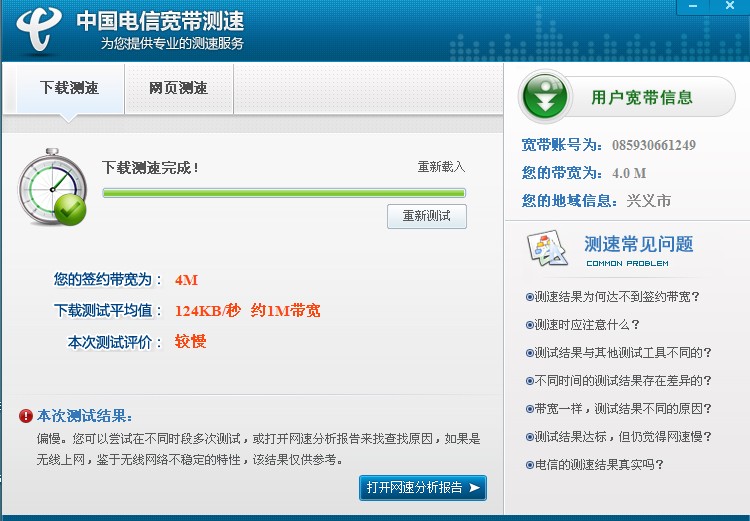The width and height of the screenshot is (750, 521).
Task: Click the region value 兴义市
Action: tap(649, 200)
